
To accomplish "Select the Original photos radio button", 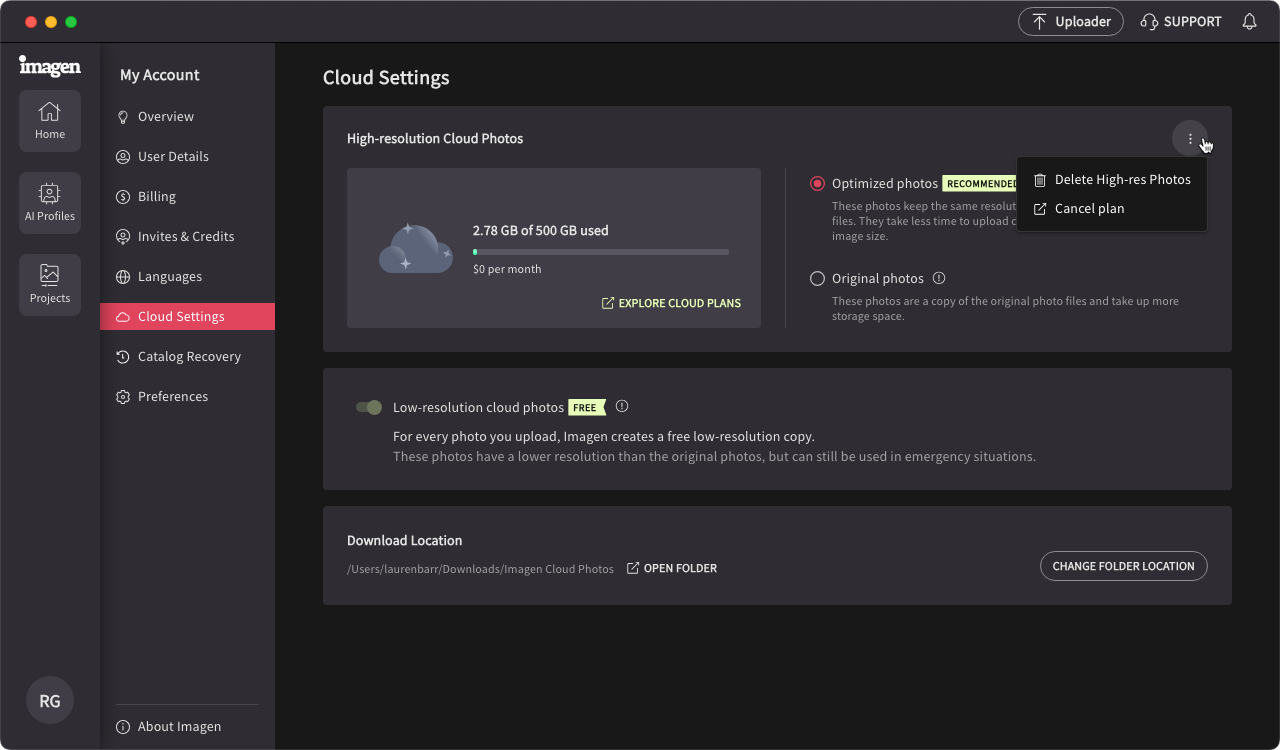I will 817,279.
